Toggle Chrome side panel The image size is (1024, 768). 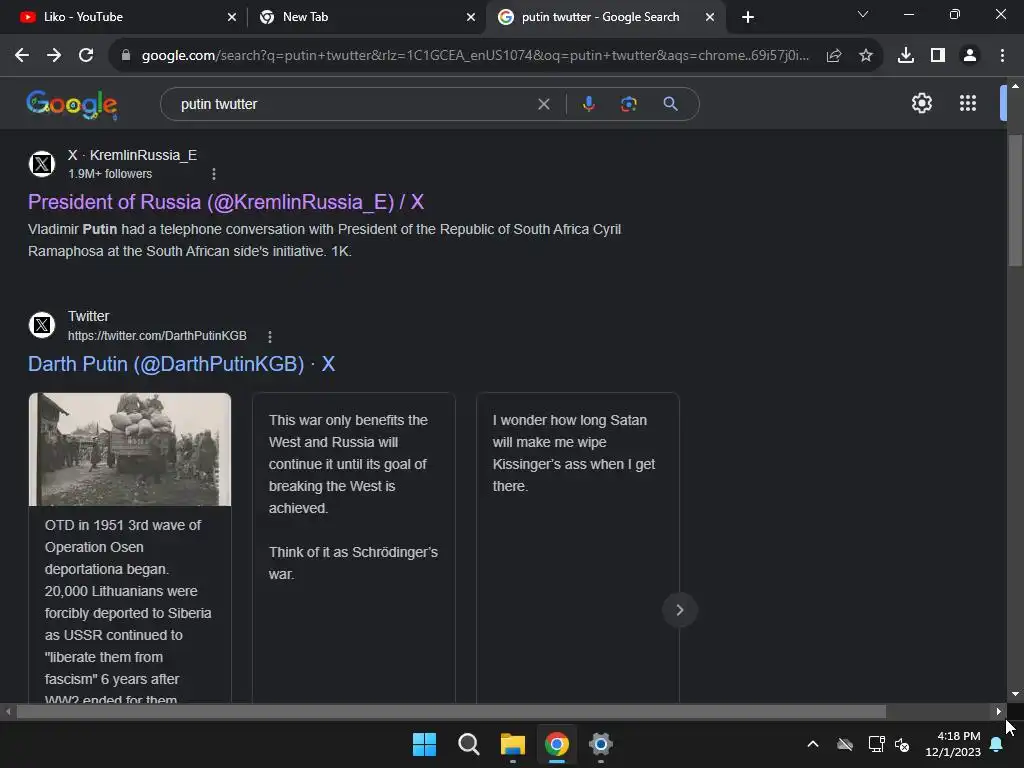[938, 56]
